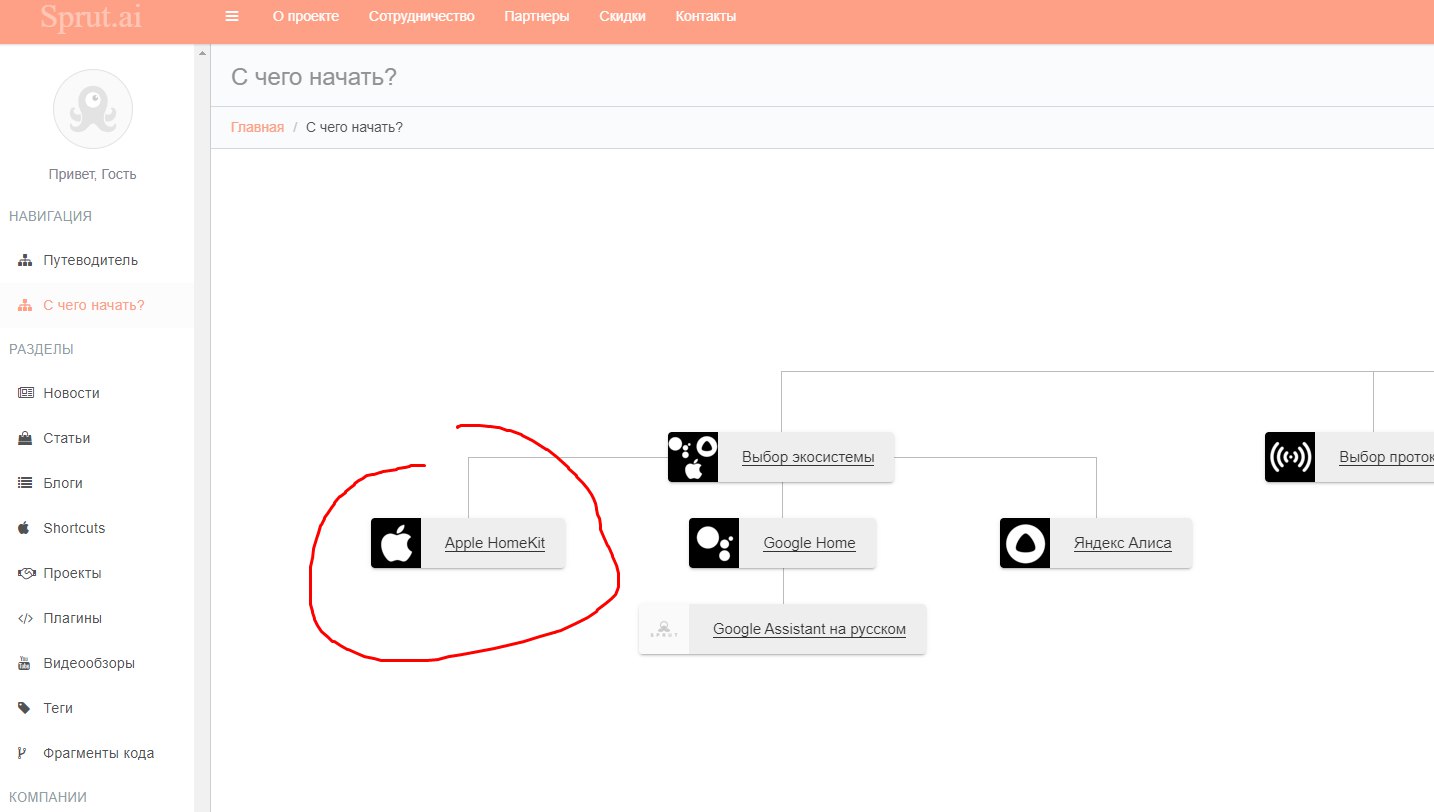Open the Контакты menu item

click(x=706, y=16)
